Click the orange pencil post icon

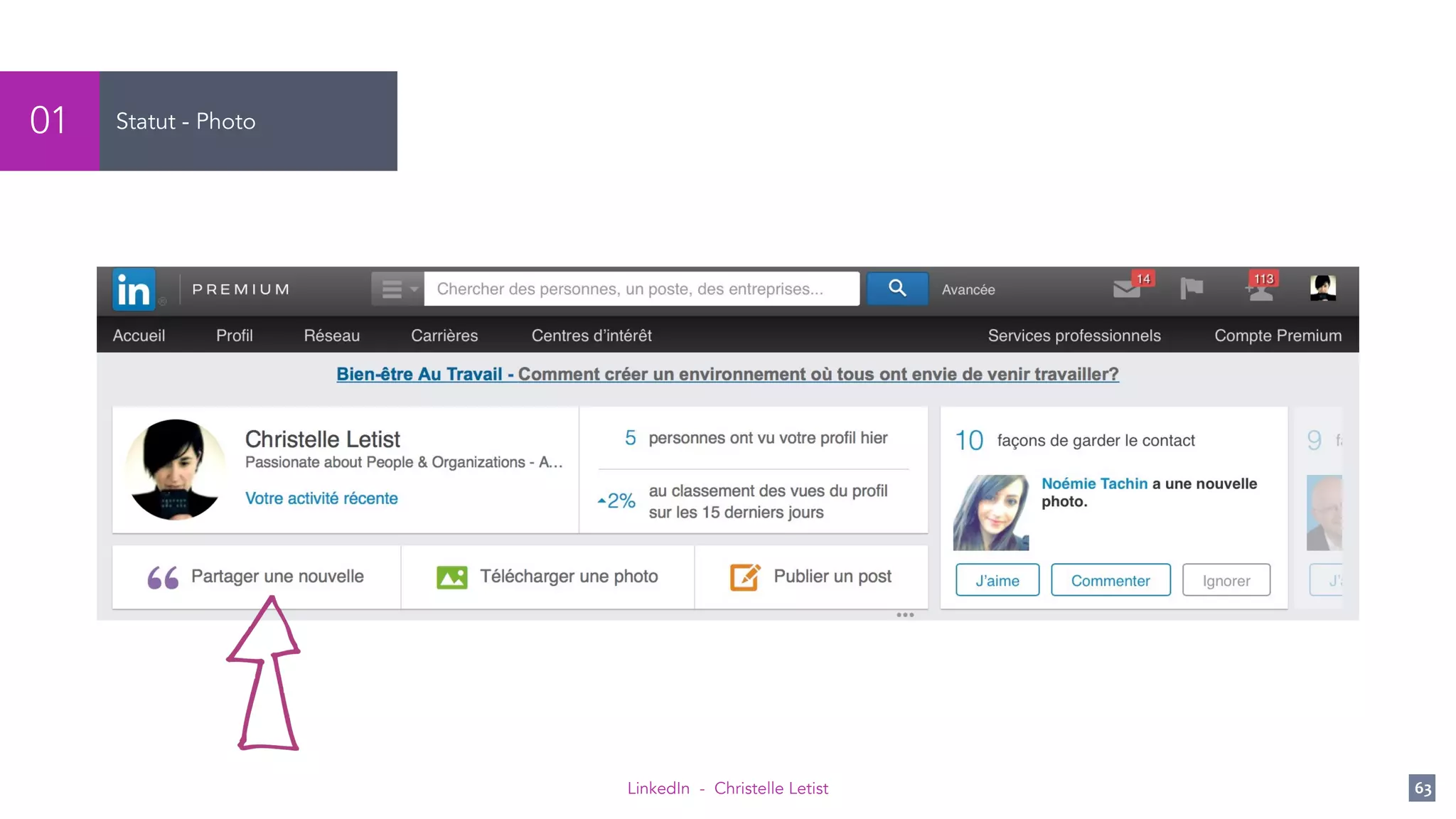tap(745, 577)
